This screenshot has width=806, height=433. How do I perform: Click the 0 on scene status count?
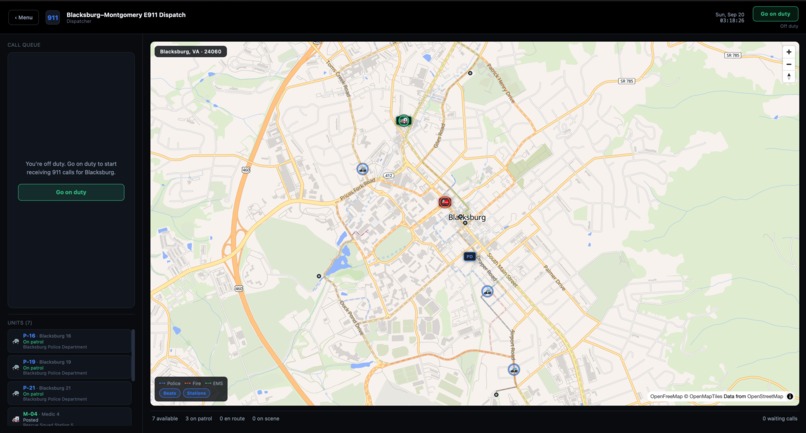click(266, 419)
